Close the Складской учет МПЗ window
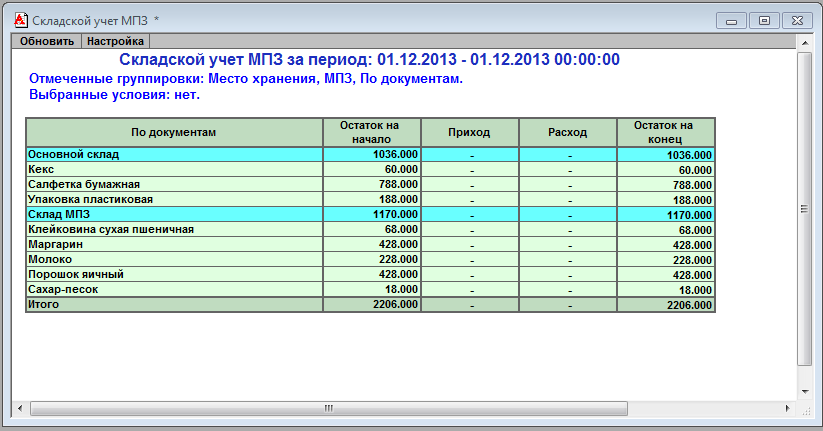 click(x=797, y=21)
